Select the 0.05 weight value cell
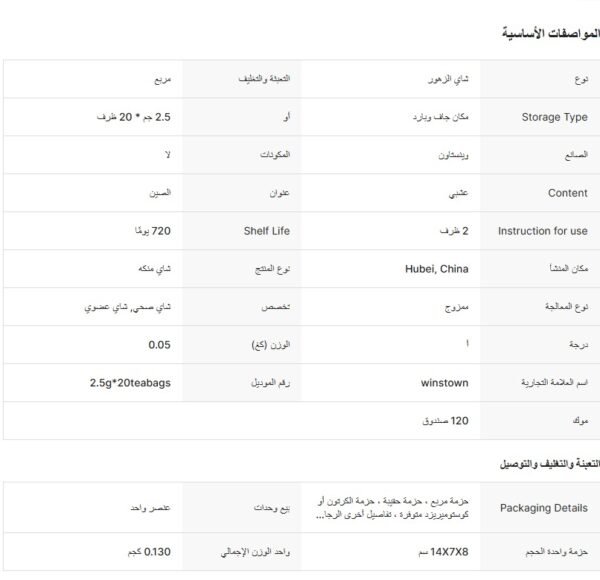600x580 pixels. pos(159,345)
